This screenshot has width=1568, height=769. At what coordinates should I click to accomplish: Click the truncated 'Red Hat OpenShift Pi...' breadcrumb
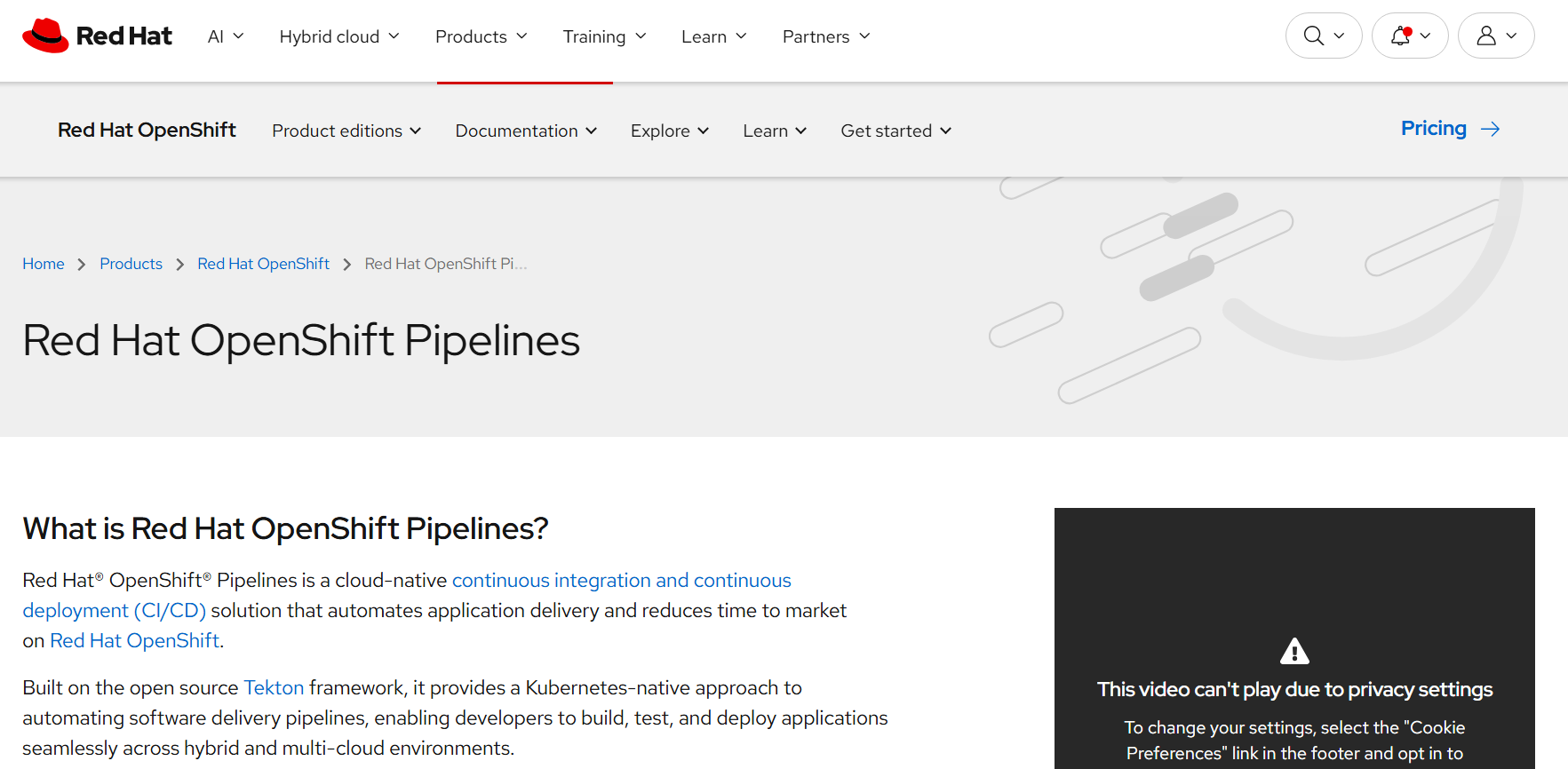pos(446,264)
